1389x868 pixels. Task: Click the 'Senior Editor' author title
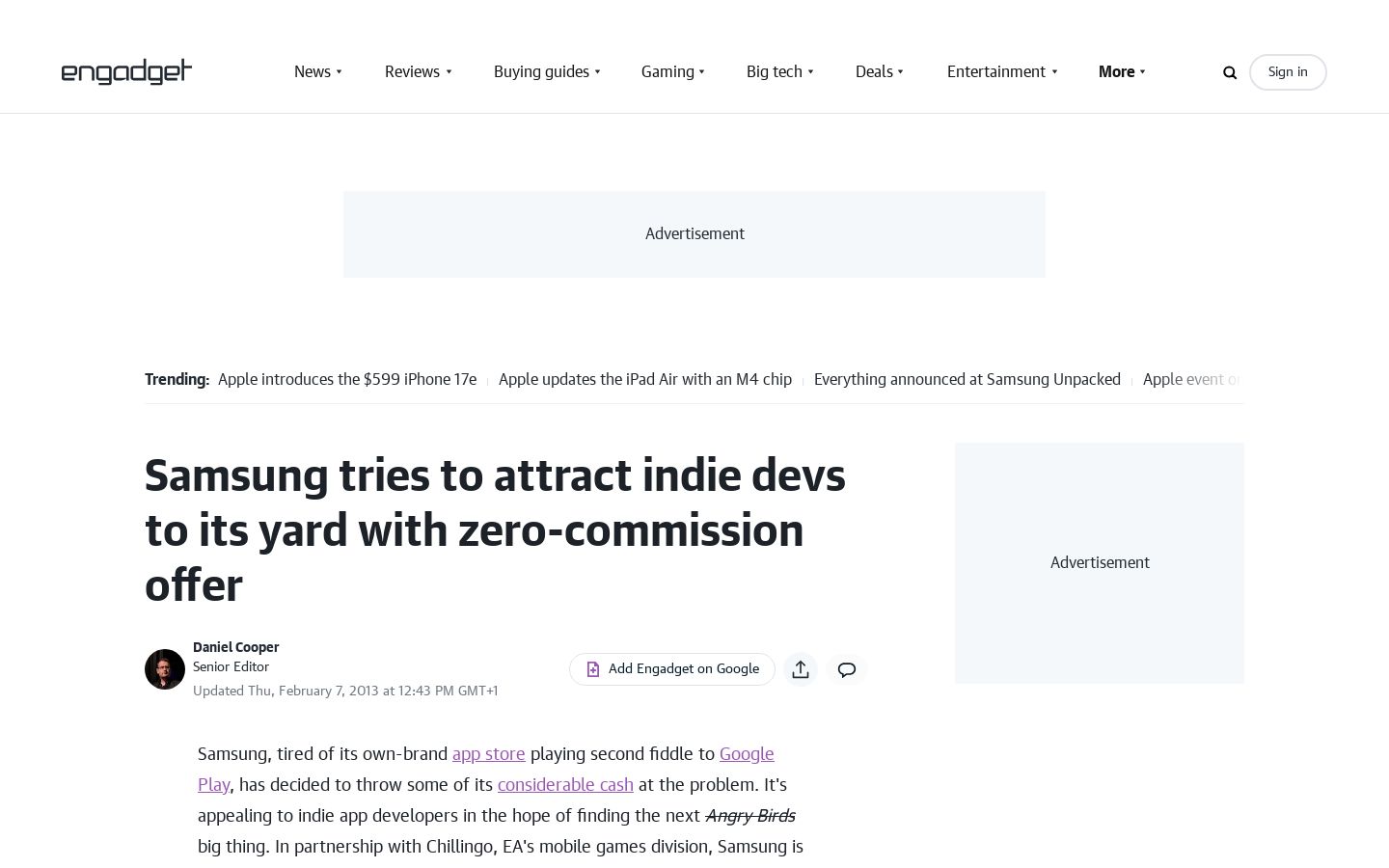[x=231, y=666]
